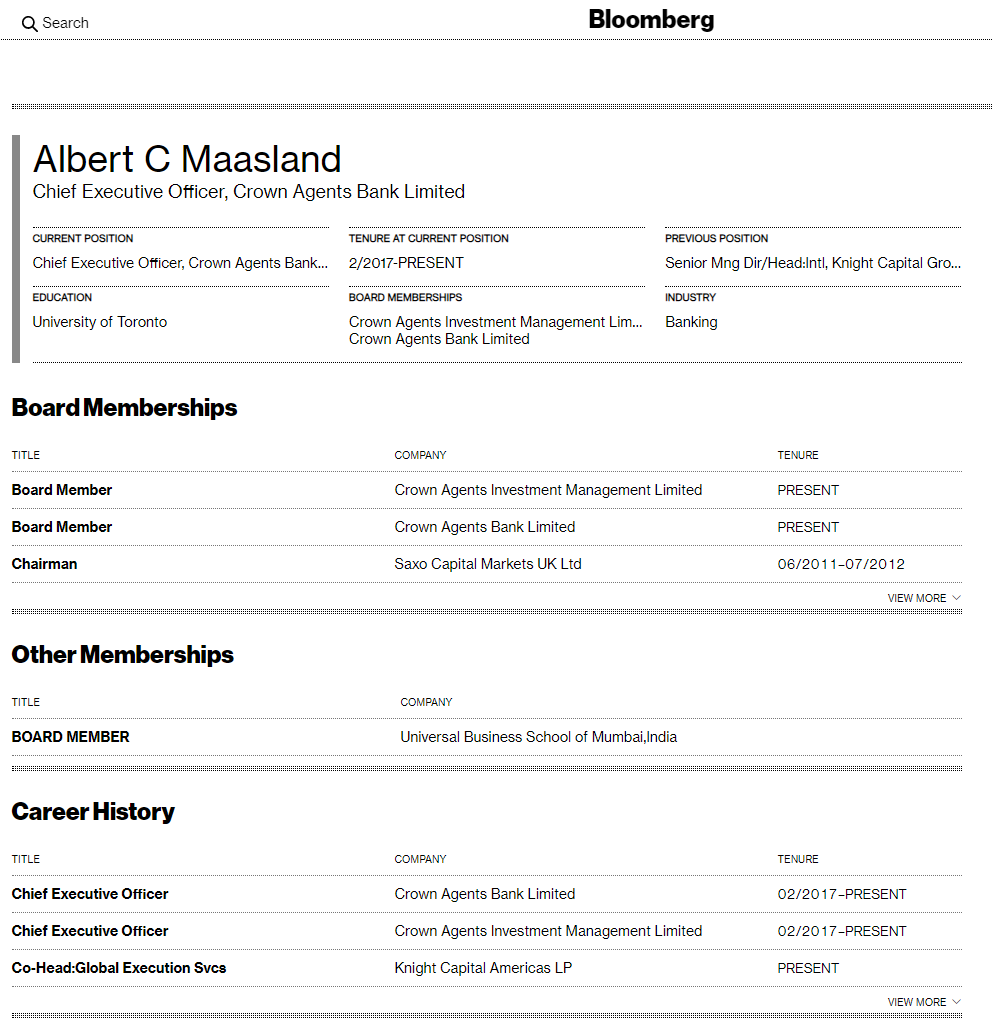
Task: Expand View More under Board Memberships
Action: pos(924,598)
